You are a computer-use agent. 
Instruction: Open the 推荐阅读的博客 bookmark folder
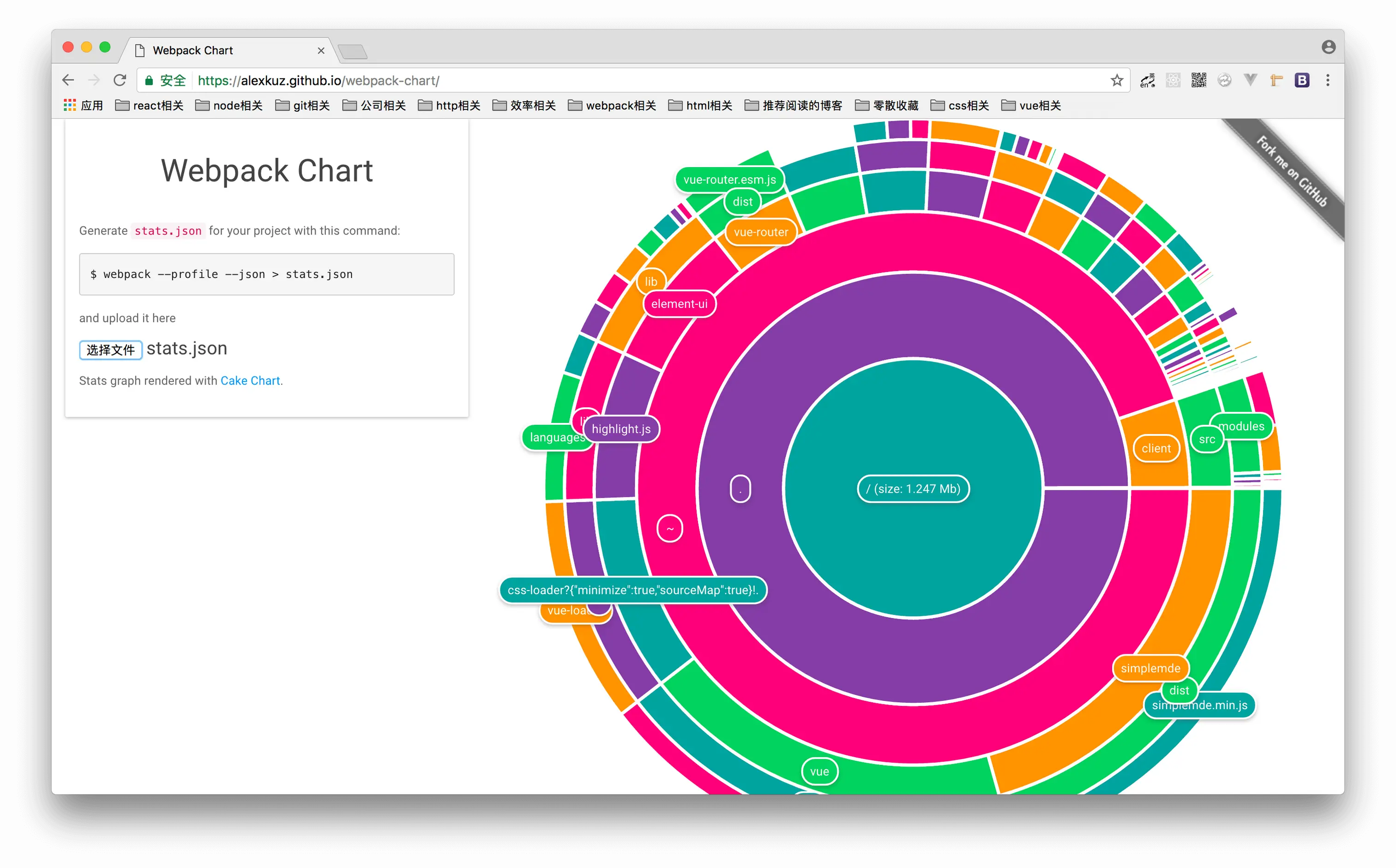(793, 106)
